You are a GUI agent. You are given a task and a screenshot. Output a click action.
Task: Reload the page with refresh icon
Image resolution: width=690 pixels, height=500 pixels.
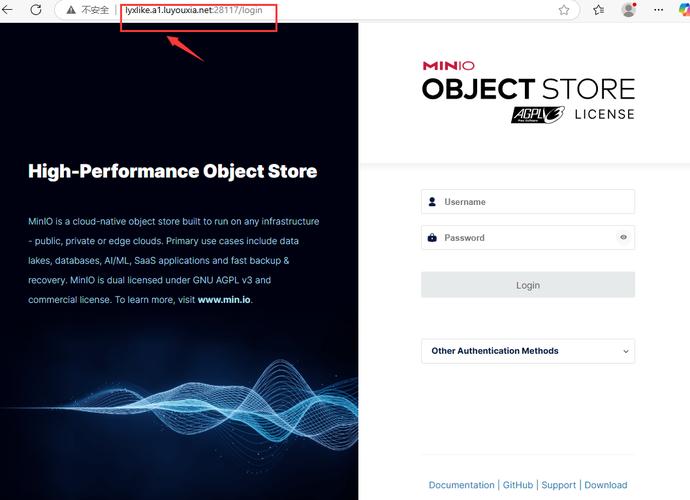(36, 10)
